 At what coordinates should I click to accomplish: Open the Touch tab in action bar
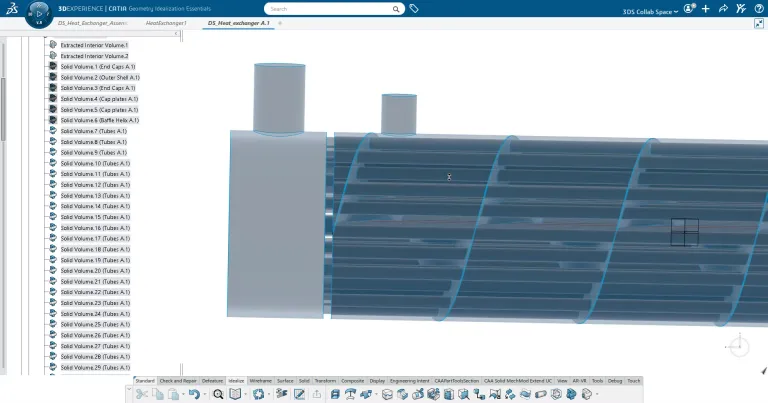click(634, 380)
